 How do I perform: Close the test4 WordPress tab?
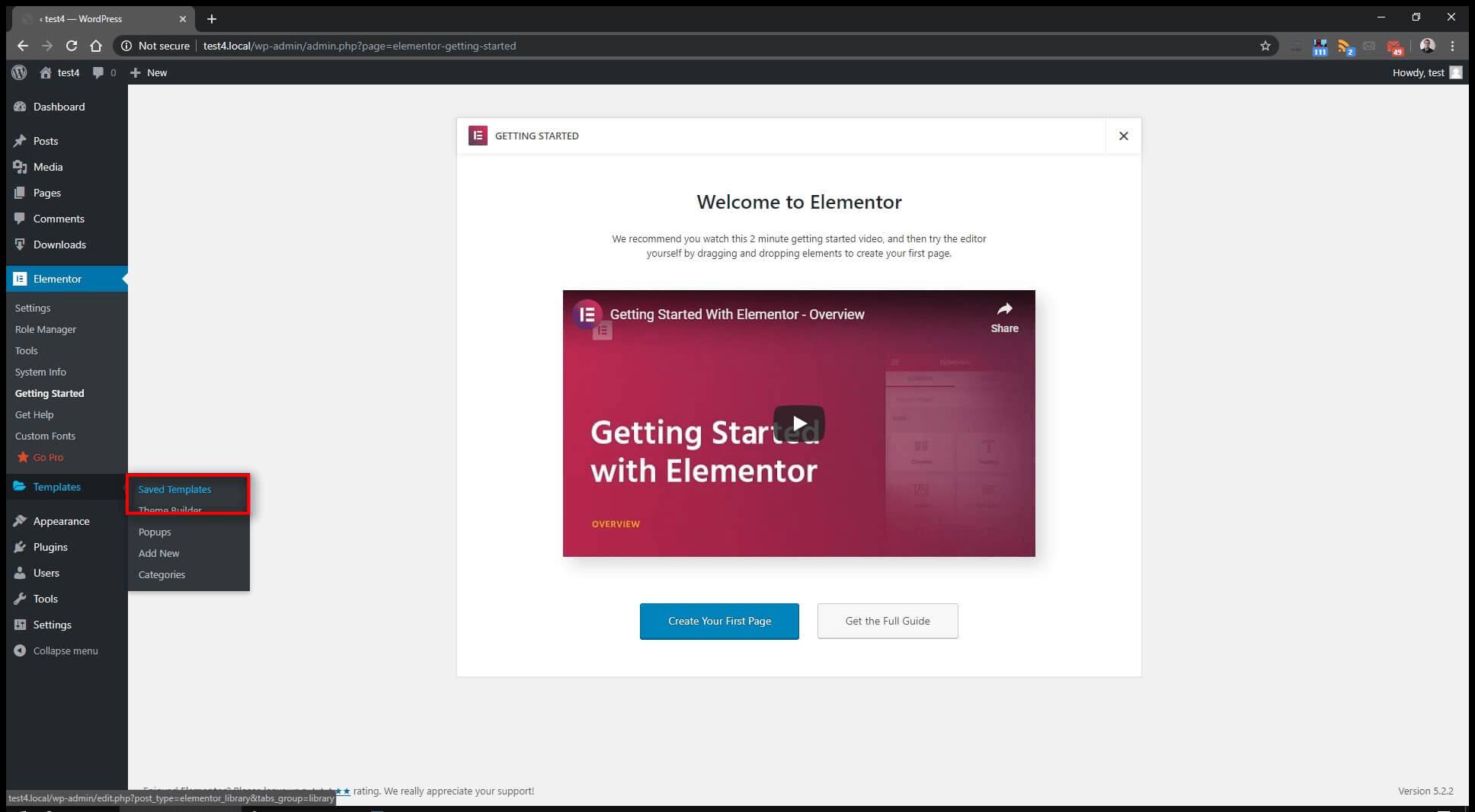pos(182,18)
